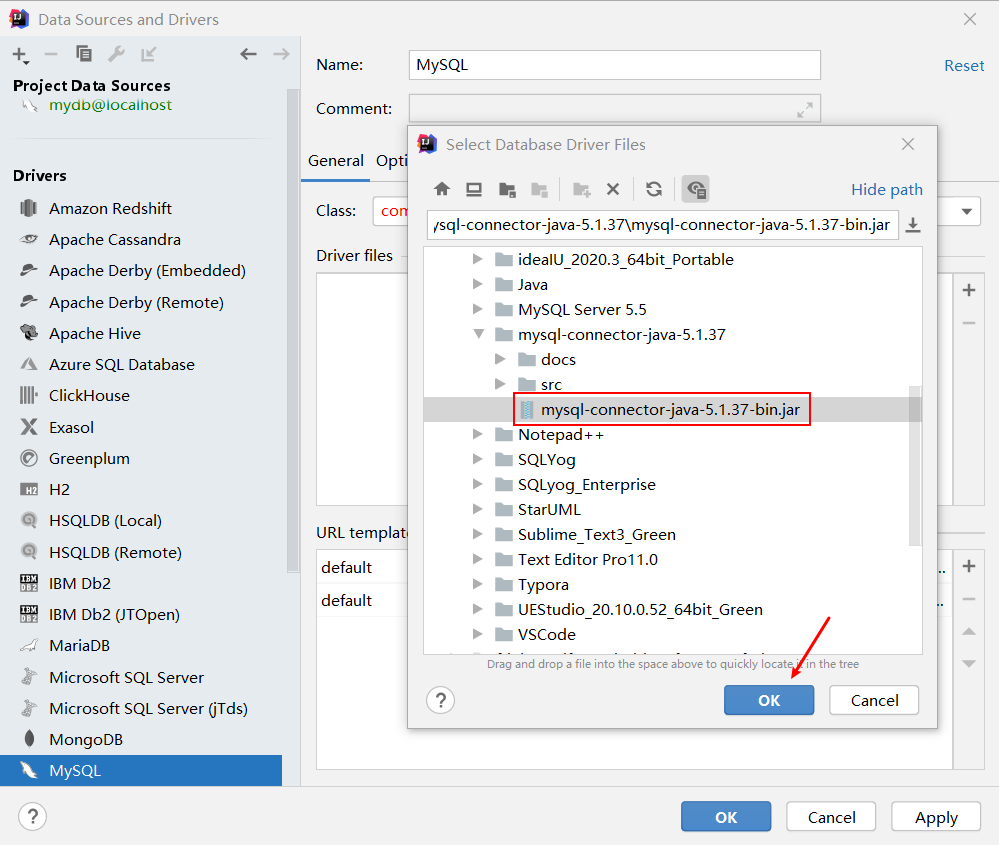Close the Select Database Driver Files dialog

coord(908,145)
